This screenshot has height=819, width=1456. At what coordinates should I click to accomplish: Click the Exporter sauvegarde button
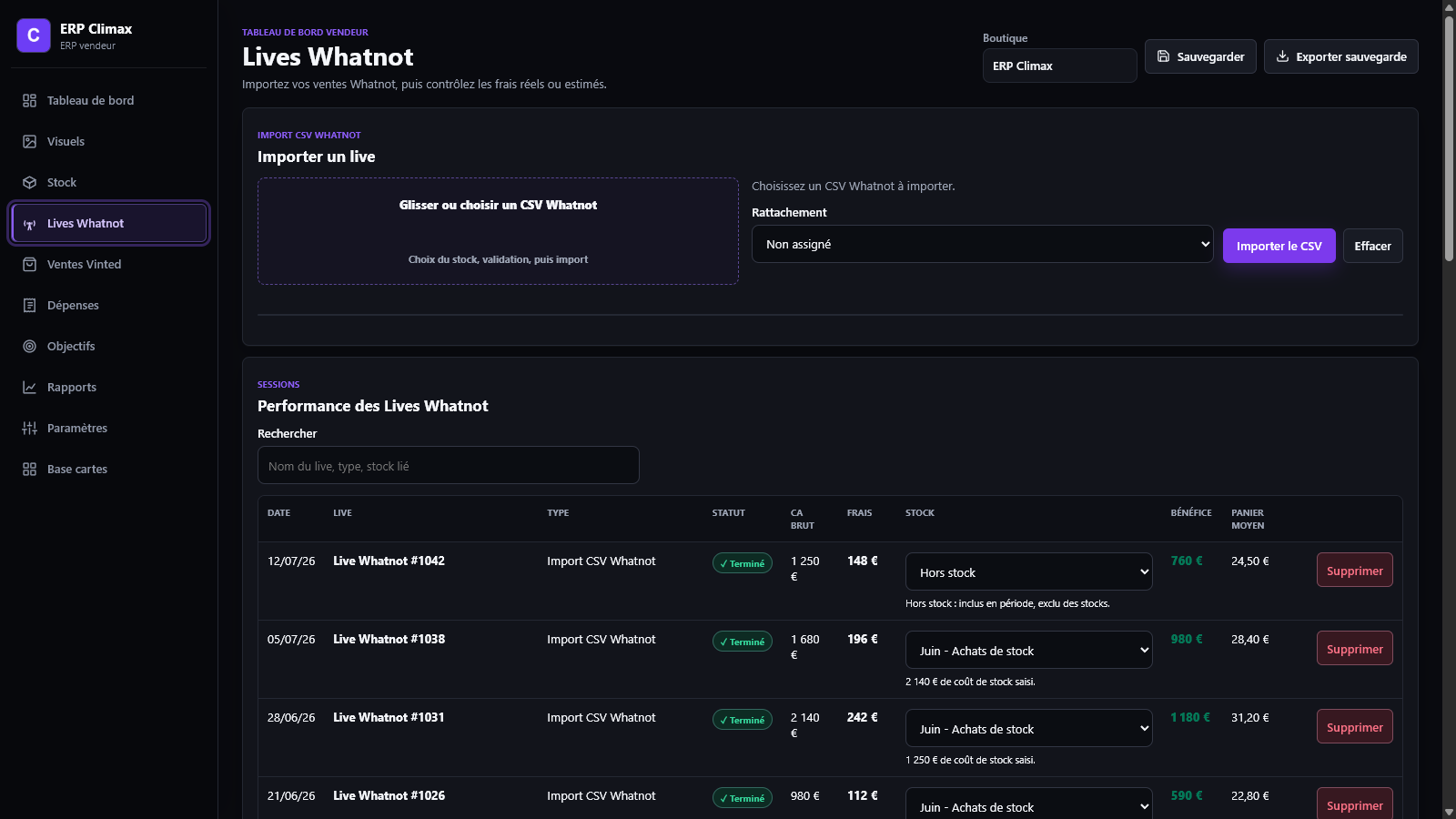(x=1340, y=56)
